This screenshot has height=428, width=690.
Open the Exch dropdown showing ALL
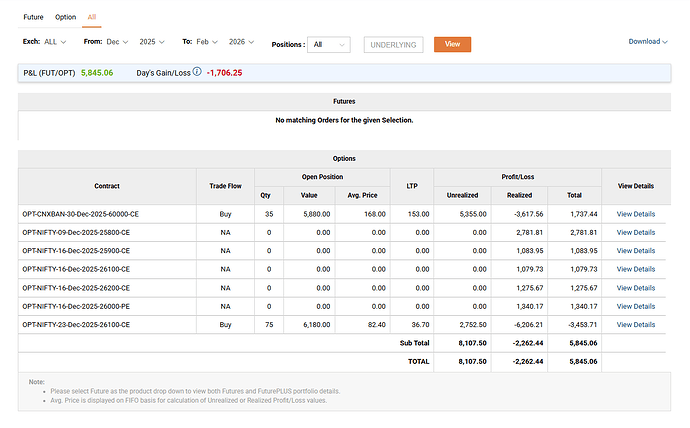[56, 43]
